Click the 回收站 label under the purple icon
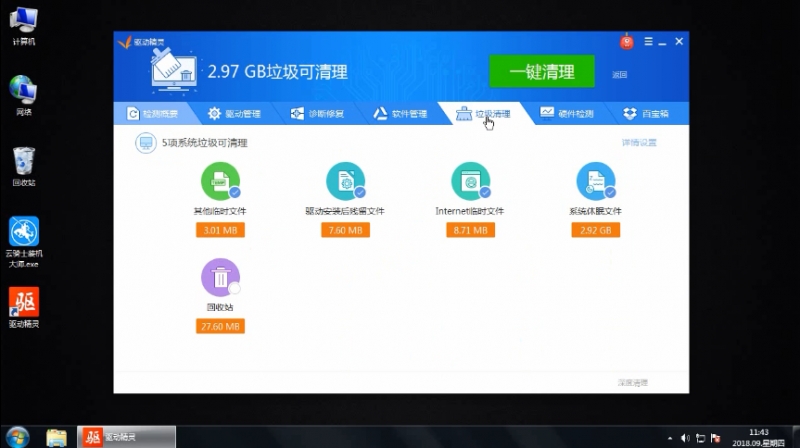Image resolution: width=800 pixels, height=448 pixels. point(220,307)
